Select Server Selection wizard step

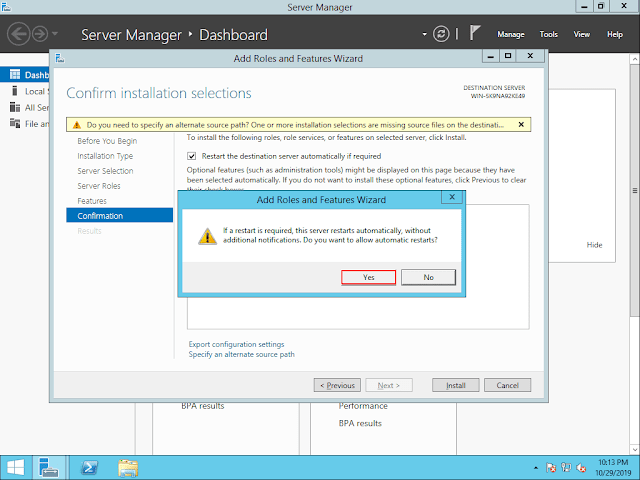coord(105,171)
